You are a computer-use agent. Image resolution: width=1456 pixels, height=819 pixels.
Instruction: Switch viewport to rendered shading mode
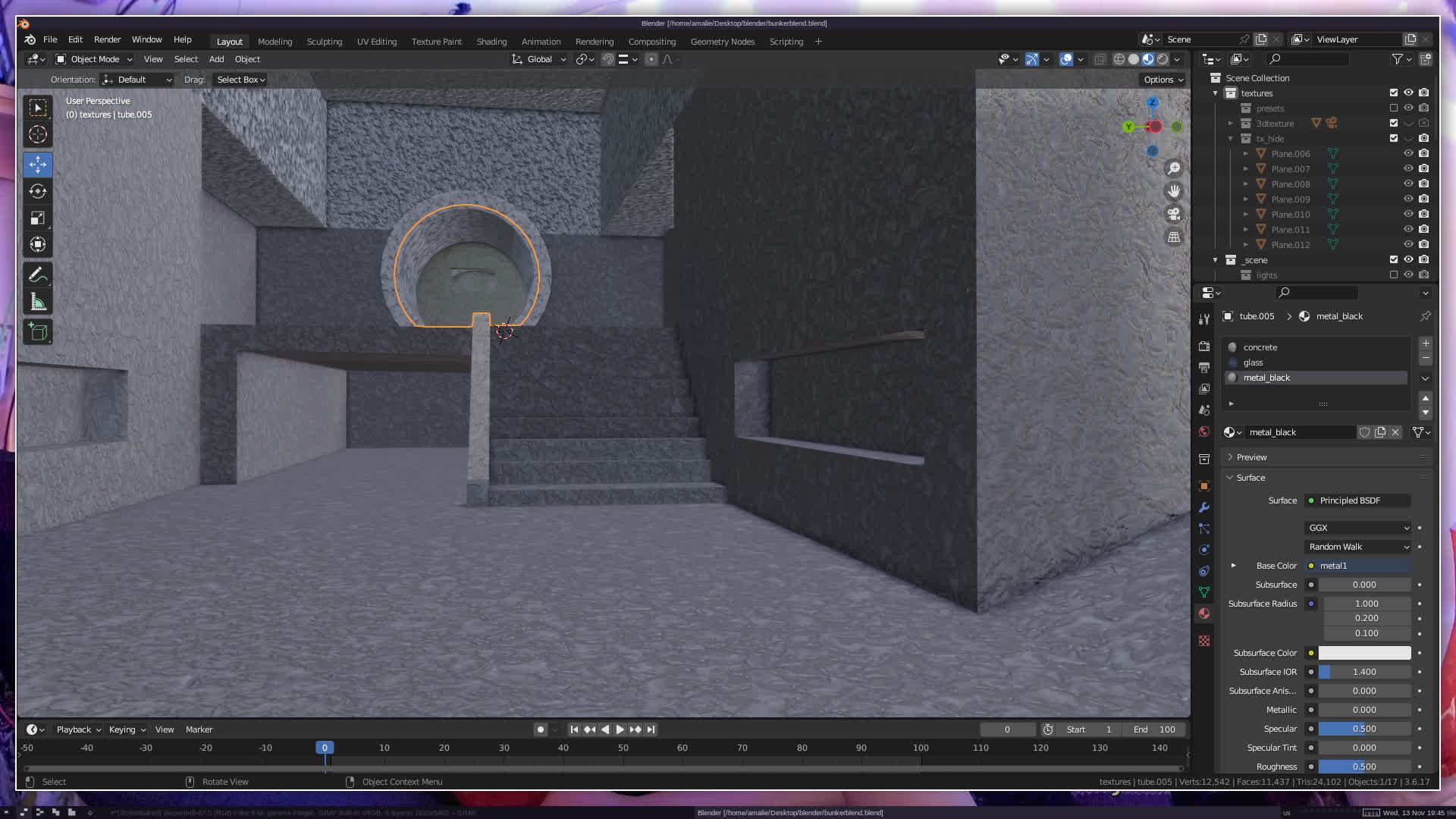[1163, 59]
